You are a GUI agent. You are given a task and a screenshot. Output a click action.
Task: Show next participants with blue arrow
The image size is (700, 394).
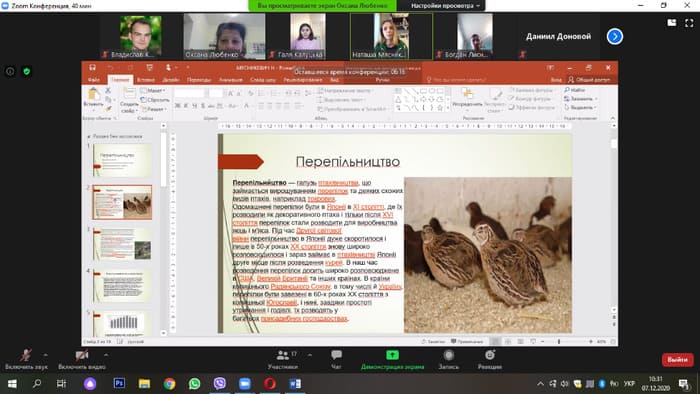[x=615, y=37]
